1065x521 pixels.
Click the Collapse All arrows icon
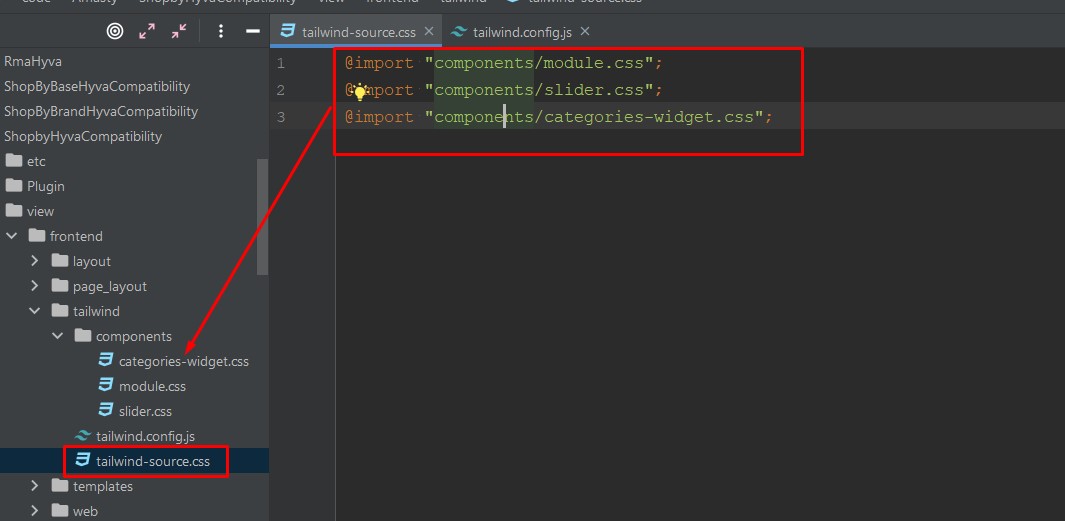[x=179, y=31]
